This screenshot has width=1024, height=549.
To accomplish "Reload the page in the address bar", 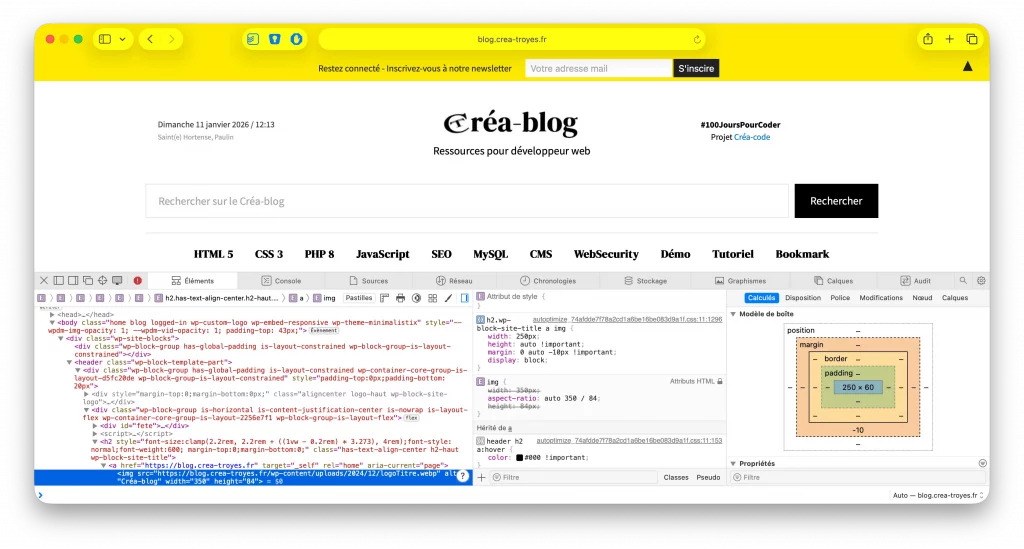I will click(697, 39).
